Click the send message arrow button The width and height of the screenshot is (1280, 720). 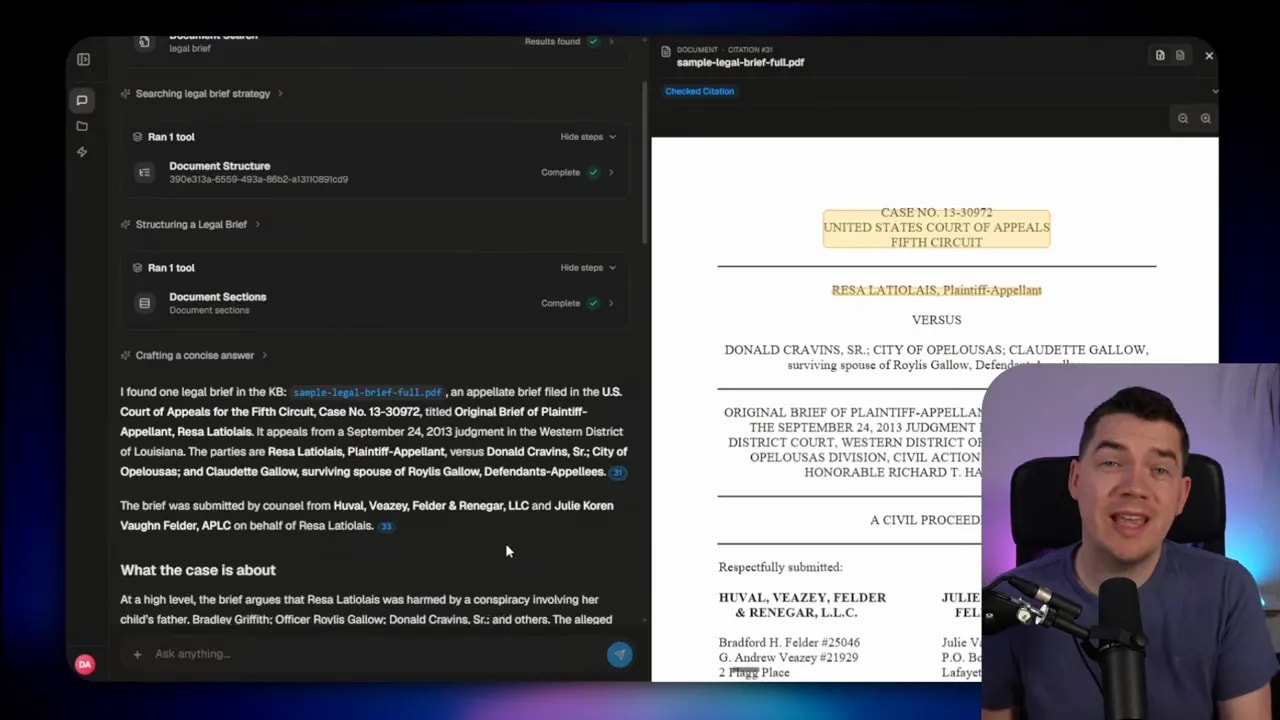(619, 654)
